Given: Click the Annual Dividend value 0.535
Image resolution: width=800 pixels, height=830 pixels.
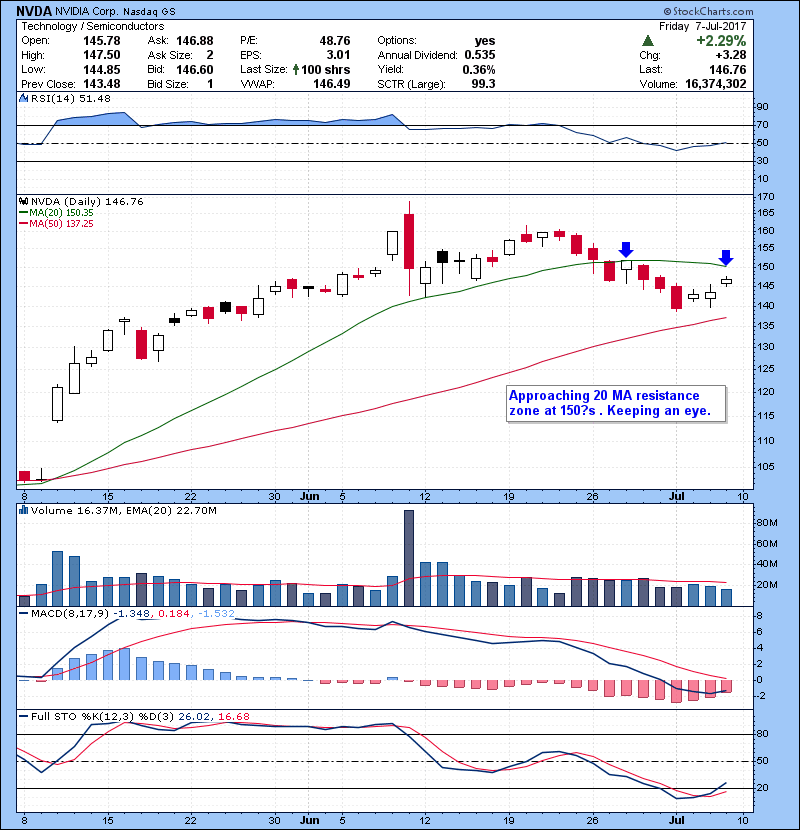Looking at the screenshot, I should pos(480,55).
